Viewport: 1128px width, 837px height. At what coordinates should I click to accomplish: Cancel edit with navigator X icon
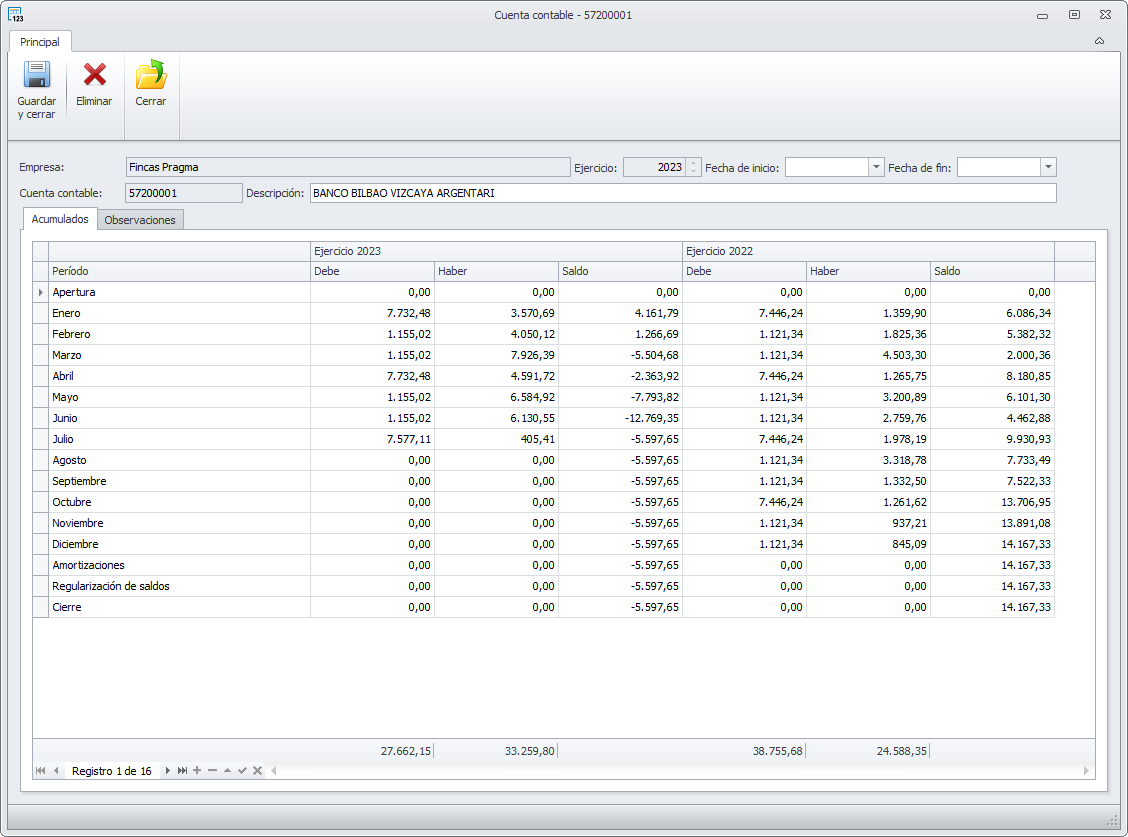(x=257, y=771)
